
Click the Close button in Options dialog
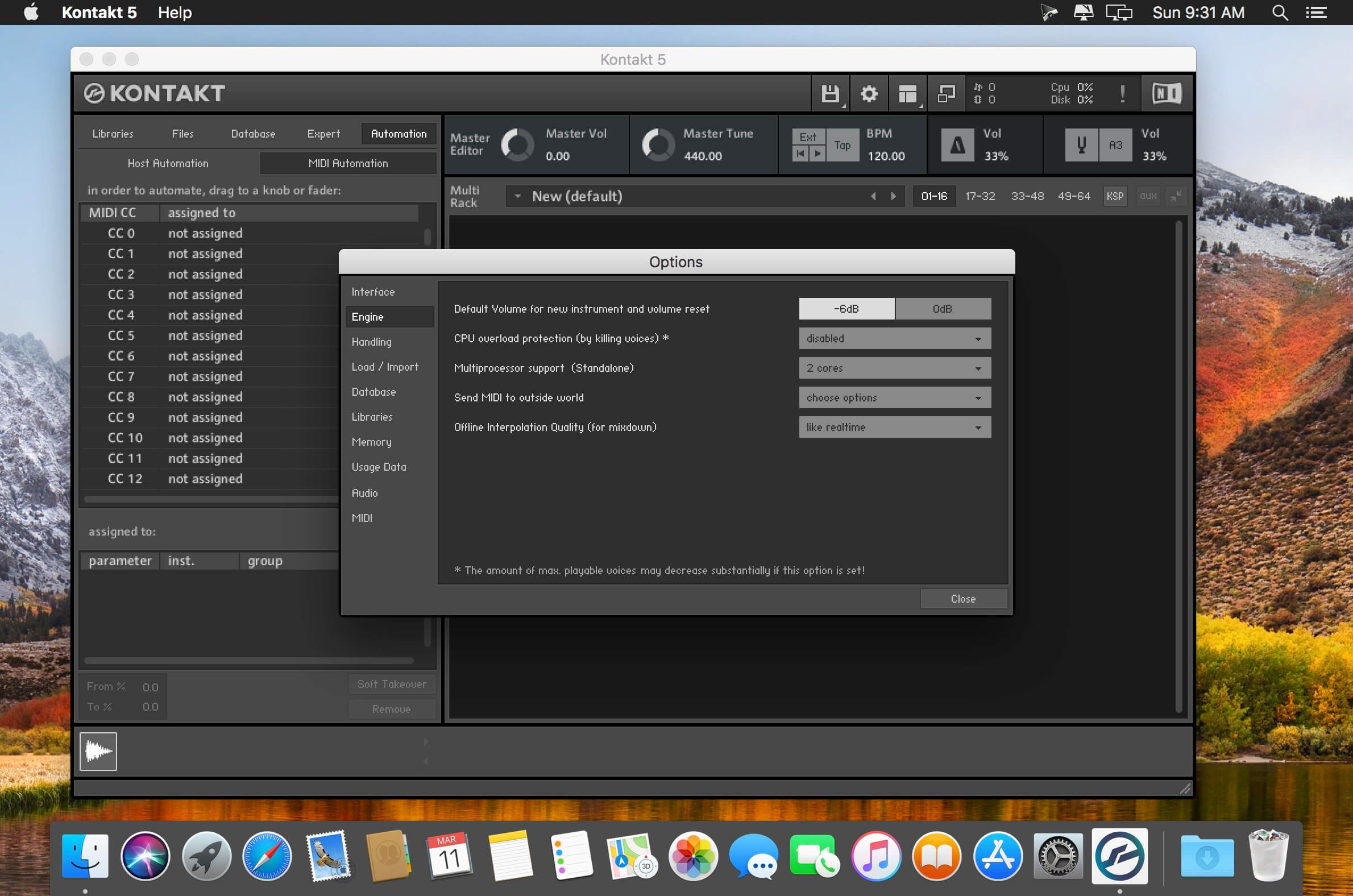963,598
